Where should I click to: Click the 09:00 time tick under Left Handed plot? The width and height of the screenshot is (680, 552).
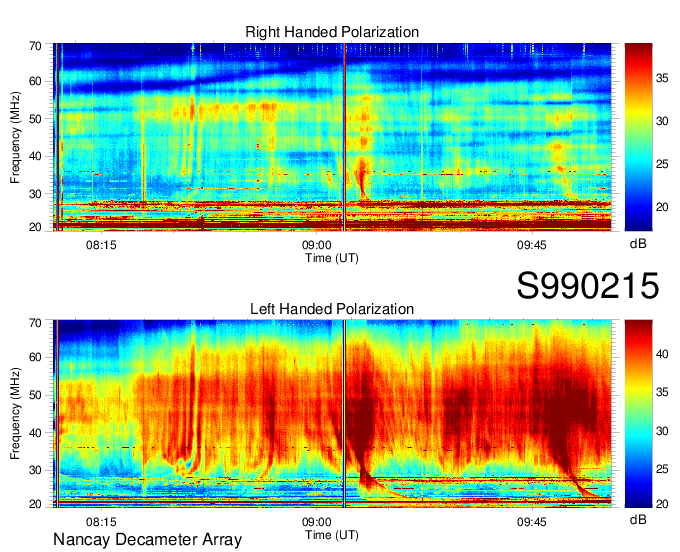coord(317,522)
